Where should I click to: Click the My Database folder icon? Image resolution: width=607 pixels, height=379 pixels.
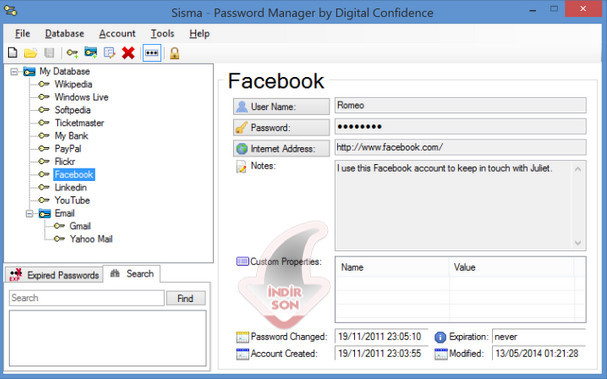[29, 72]
